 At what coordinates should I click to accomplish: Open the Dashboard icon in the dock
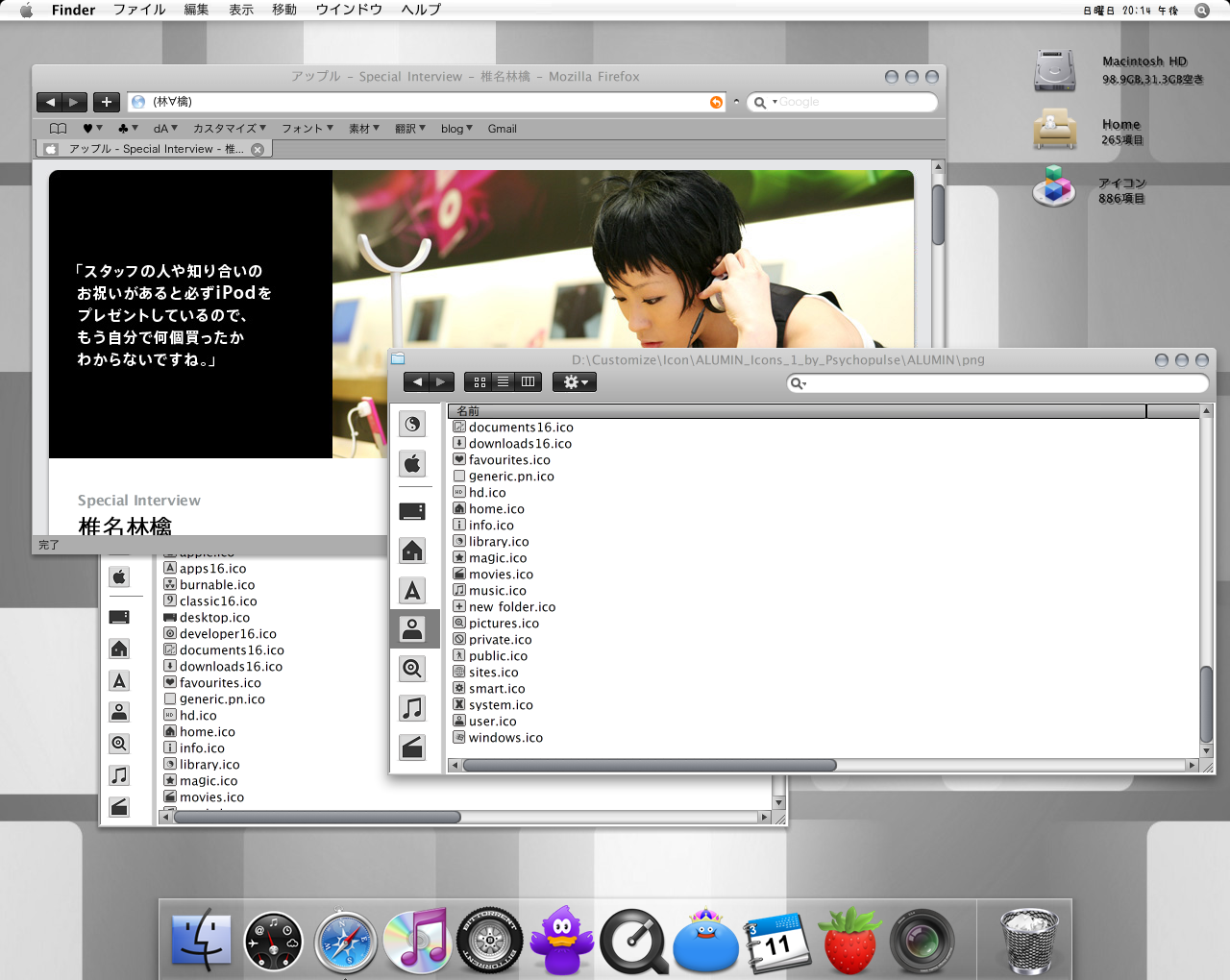click(x=274, y=942)
